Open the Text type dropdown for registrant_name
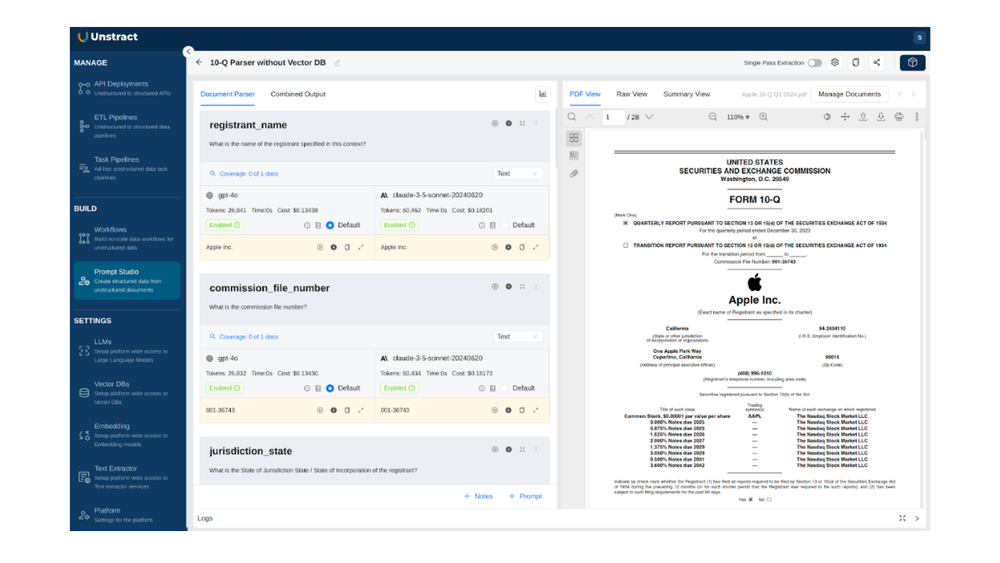This screenshot has width=1000, height=563. pos(517,173)
